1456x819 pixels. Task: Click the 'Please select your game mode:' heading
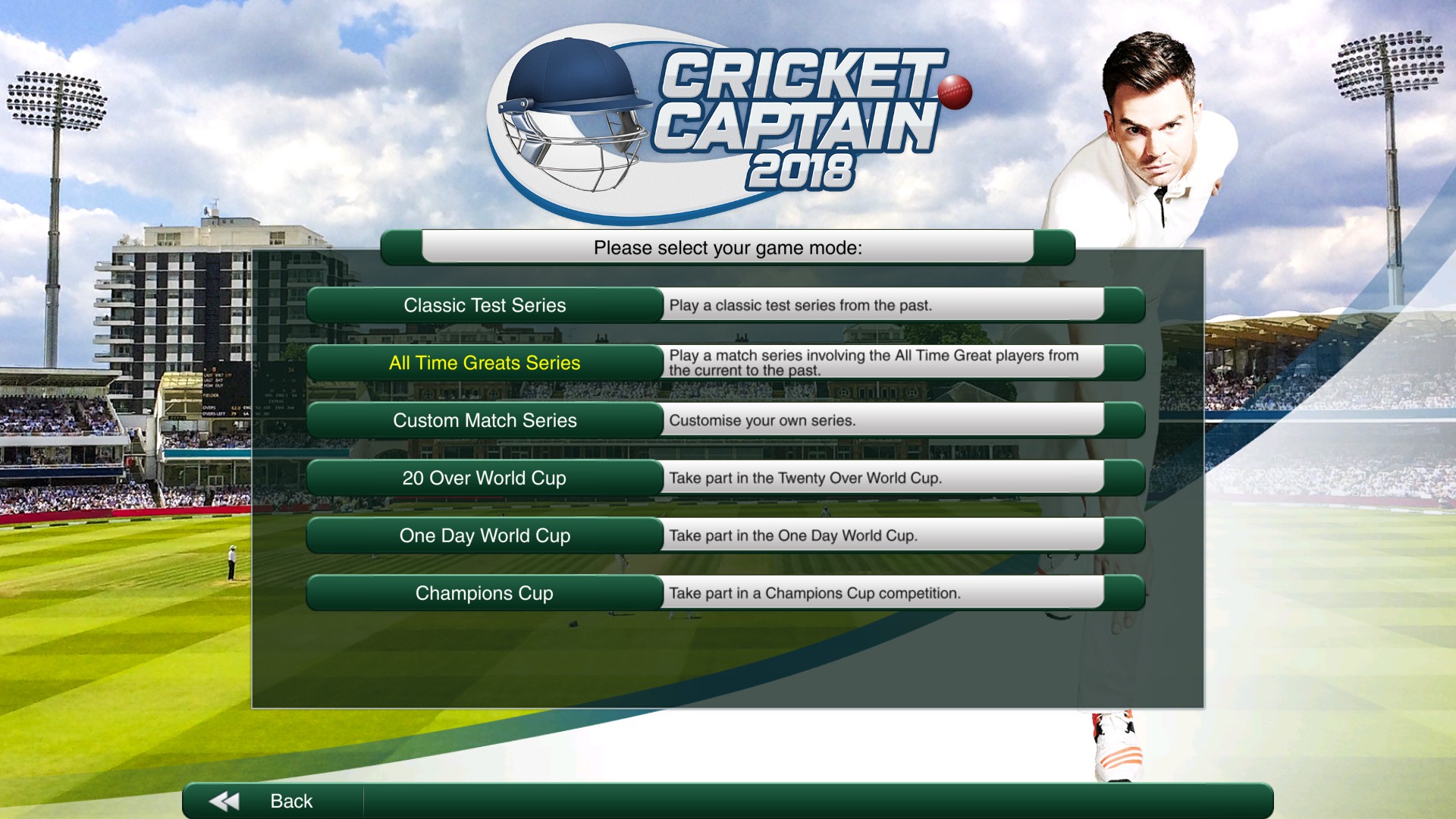[728, 248]
